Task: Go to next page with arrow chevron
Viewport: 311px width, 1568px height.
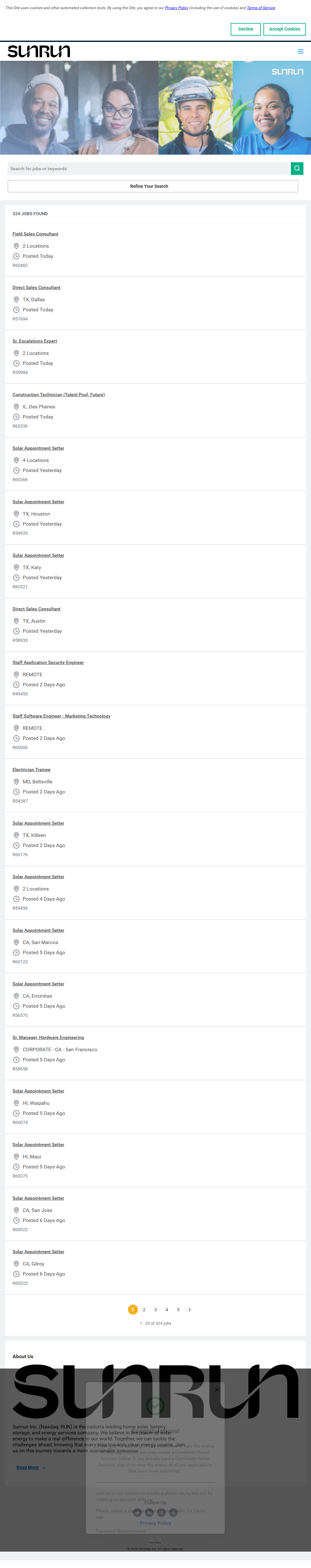Action: pyautogui.click(x=190, y=1309)
